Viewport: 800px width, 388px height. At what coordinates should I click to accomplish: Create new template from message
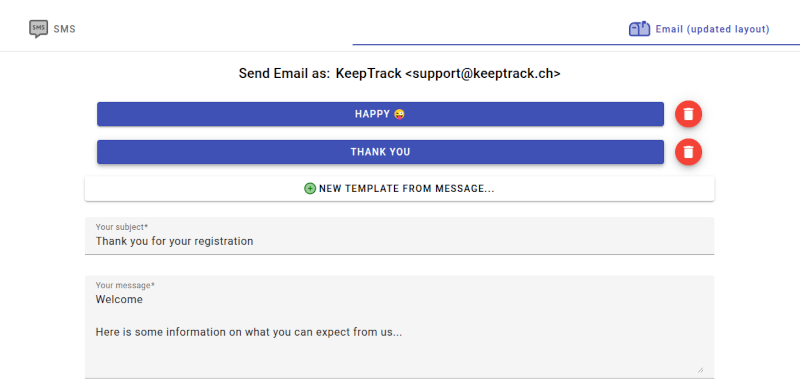pos(399,188)
